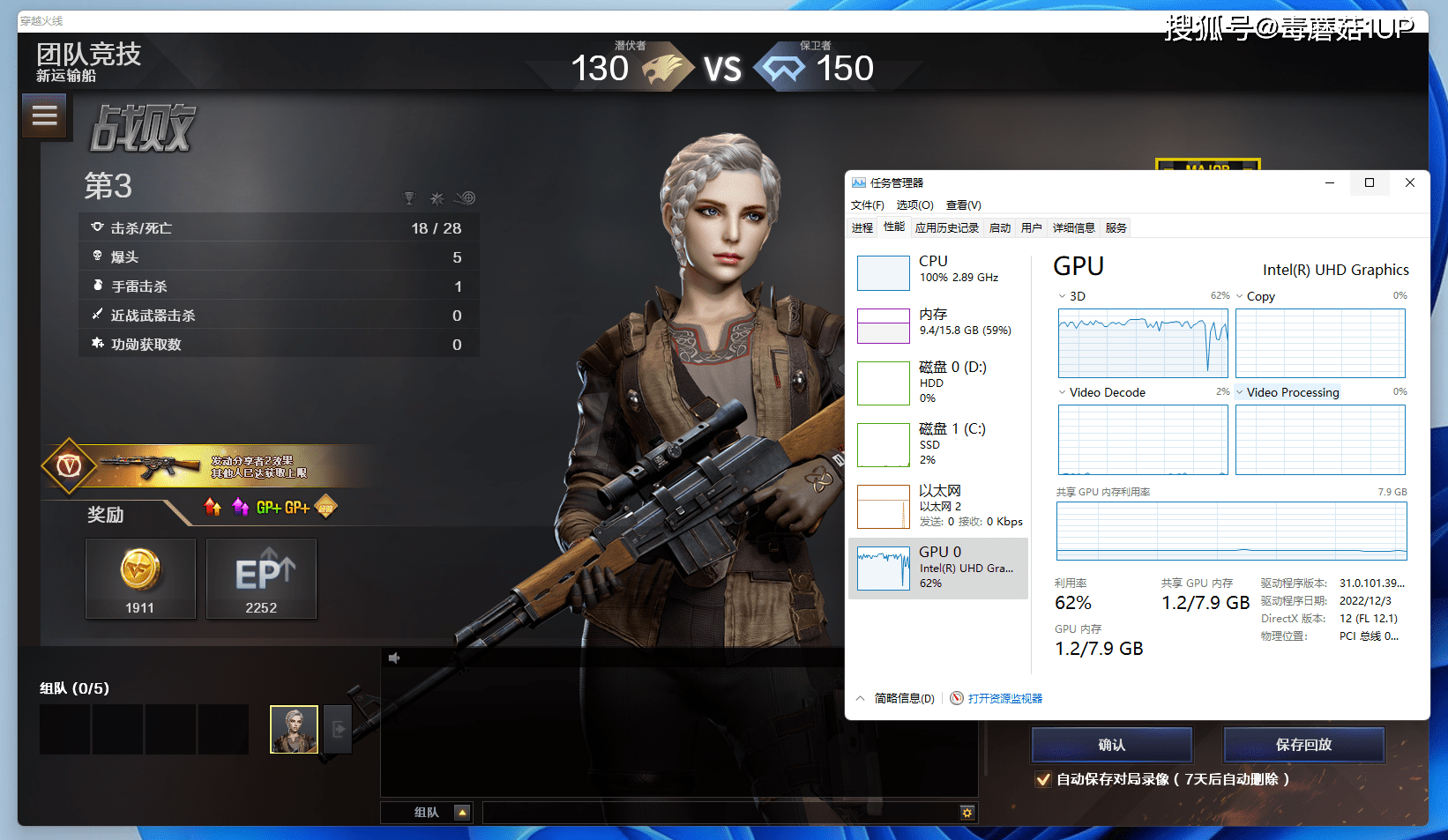Click the purple up-arrow bonus icon
Image resolution: width=1448 pixels, height=840 pixels.
pyautogui.click(x=240, y=507)
